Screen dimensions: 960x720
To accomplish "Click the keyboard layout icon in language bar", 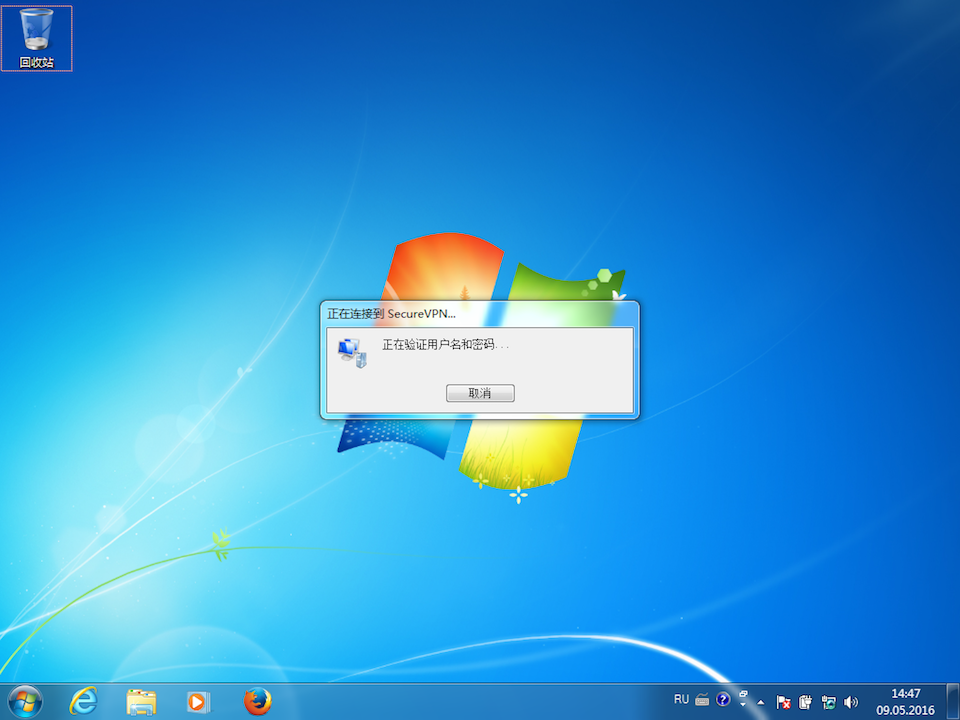I will 702,700.
